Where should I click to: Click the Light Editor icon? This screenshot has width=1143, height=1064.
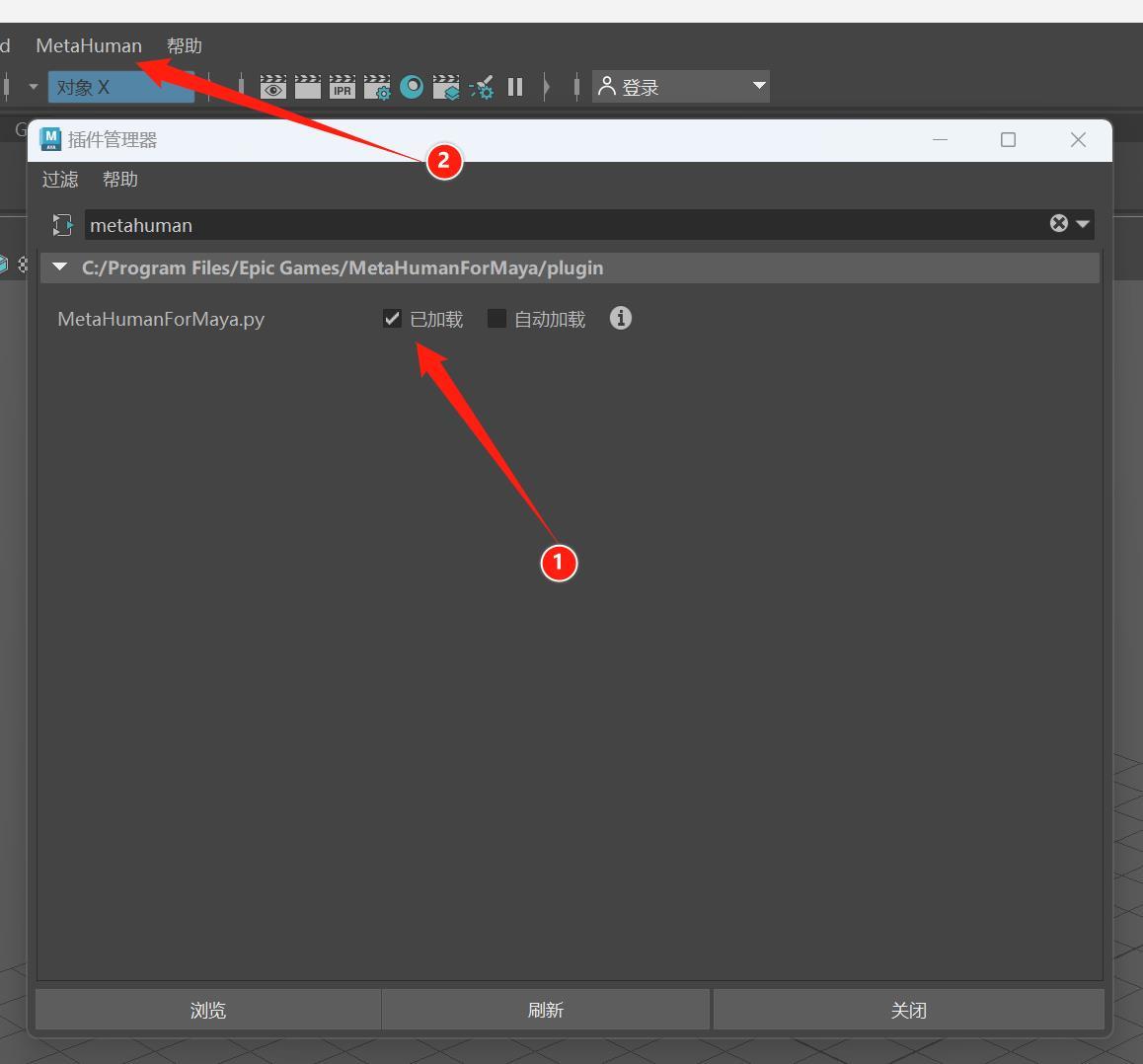[482, 88]
